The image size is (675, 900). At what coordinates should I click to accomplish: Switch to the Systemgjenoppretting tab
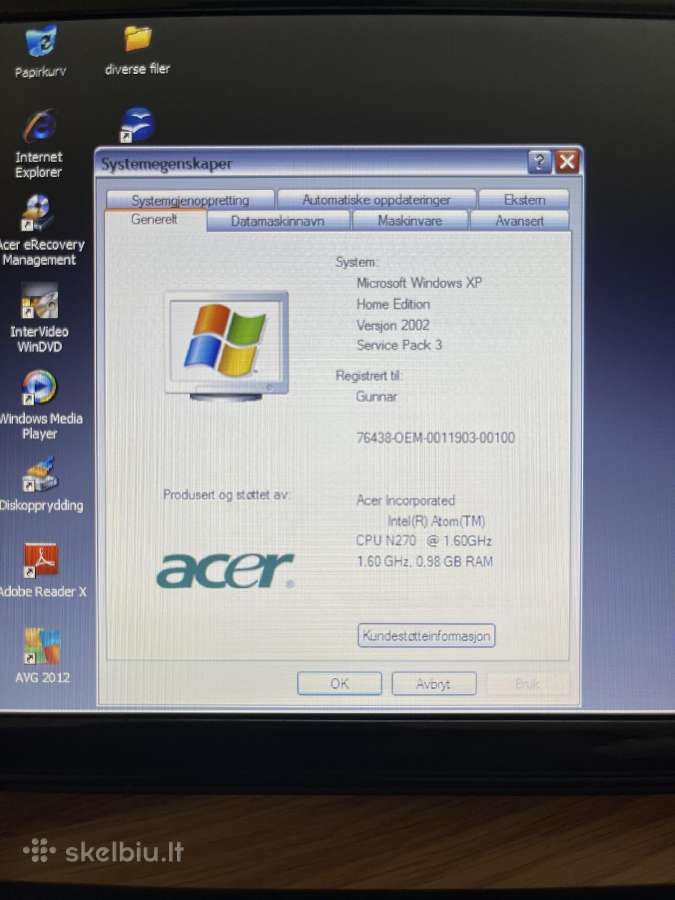(x=190, y=200)
